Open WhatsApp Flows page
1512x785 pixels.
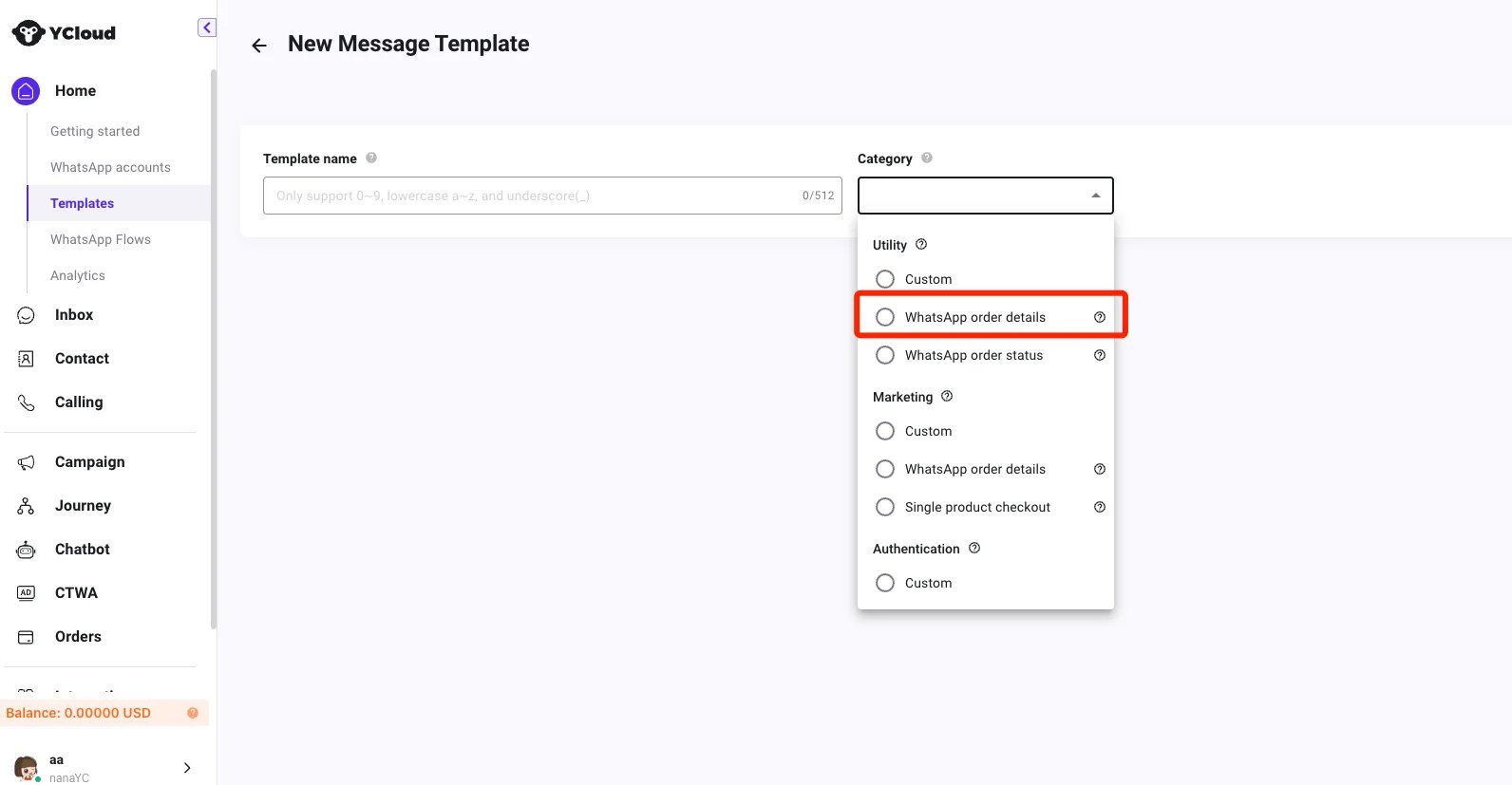[101, 239]
